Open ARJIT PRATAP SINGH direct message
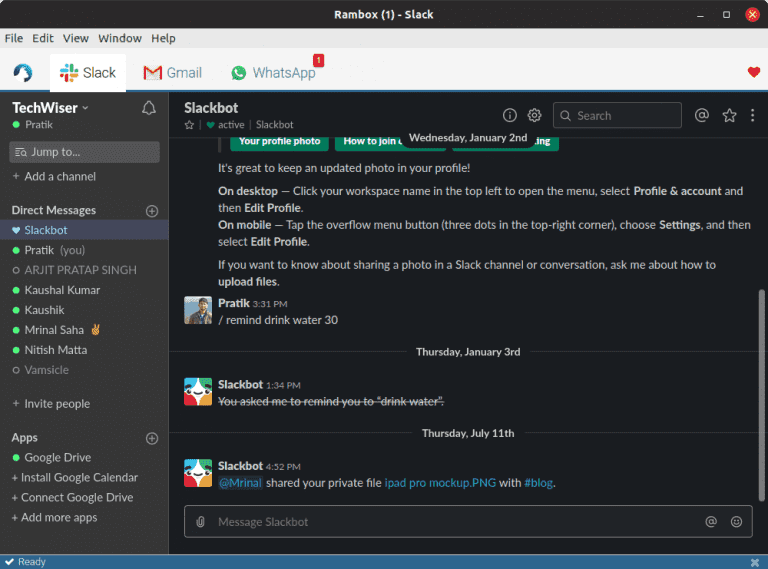This screenshot has width=768, height=569. click(x=84, y=270)
